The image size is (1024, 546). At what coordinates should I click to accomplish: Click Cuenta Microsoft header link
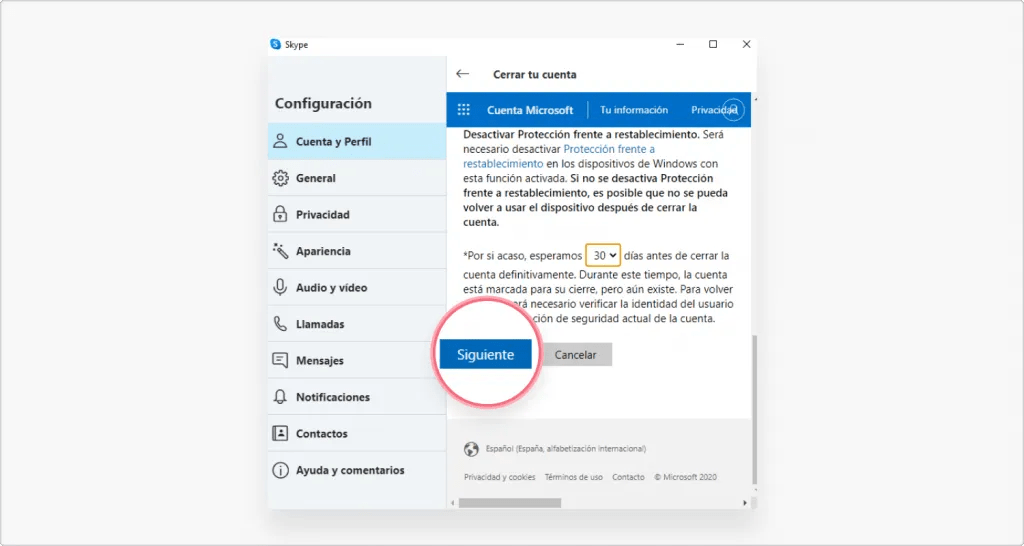click(530, 110)
